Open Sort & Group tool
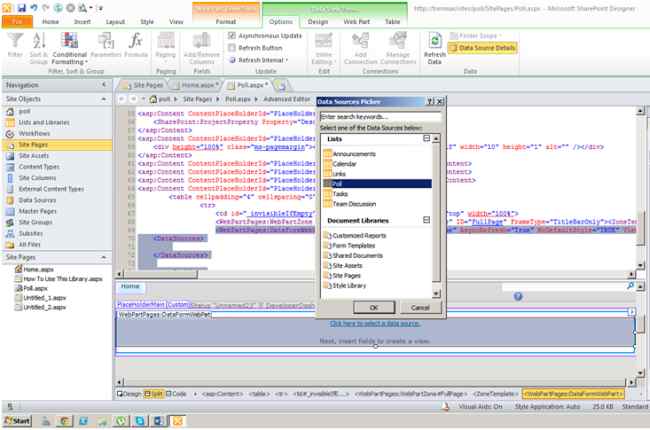This screenshot has width=650, height=430. point(39,48)
